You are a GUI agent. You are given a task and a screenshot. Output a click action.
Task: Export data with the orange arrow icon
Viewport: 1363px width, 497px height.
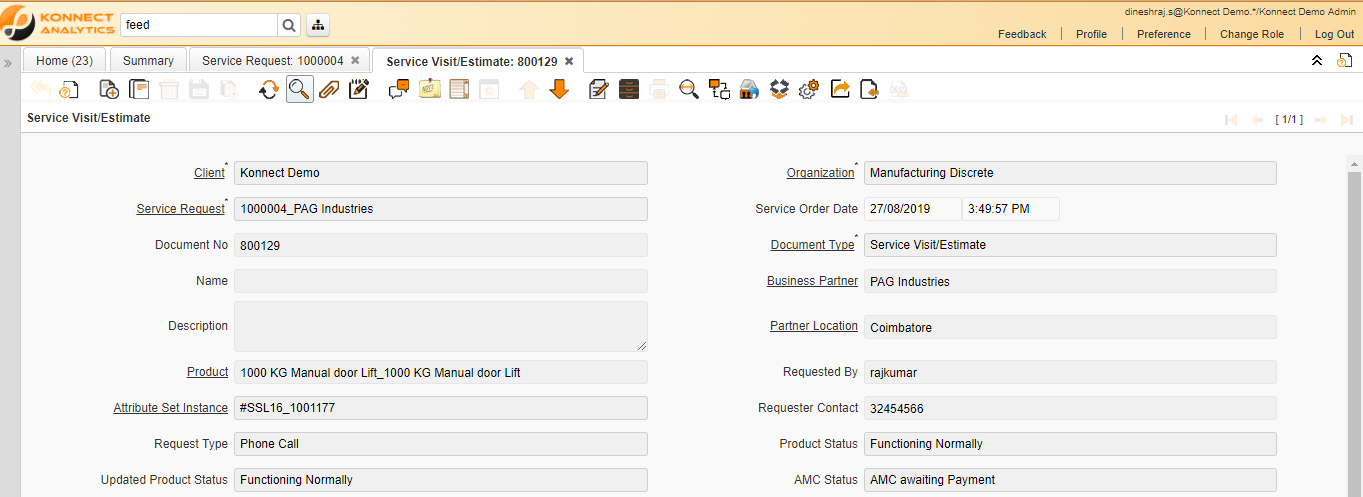(840, 89)
